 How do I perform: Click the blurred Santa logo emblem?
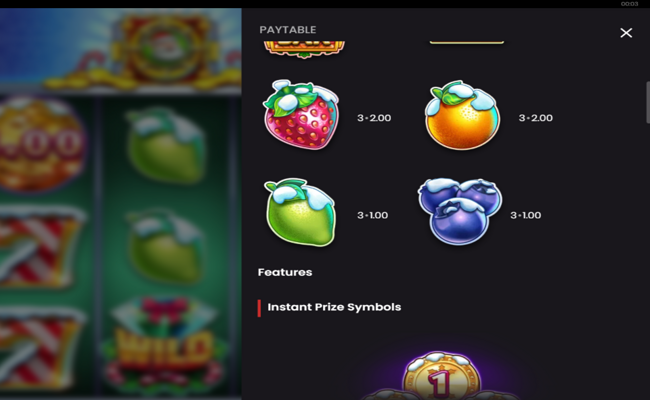coord(166,48)
